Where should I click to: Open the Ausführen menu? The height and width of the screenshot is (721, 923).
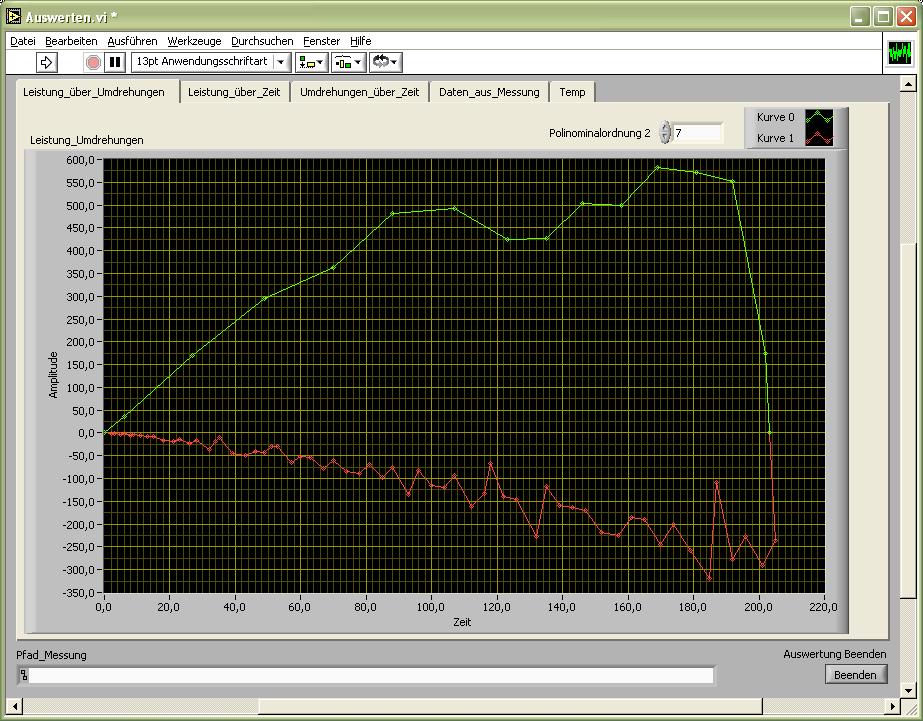coord(132,41)
